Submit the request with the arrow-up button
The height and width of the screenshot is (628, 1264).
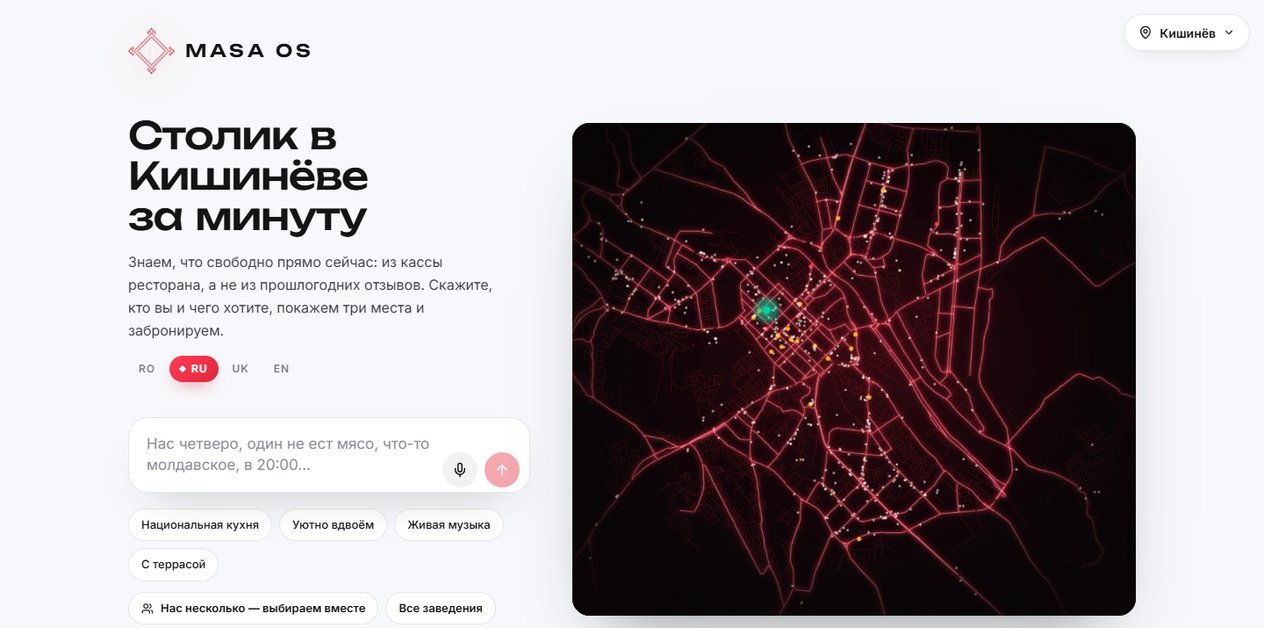click(502, 469)
